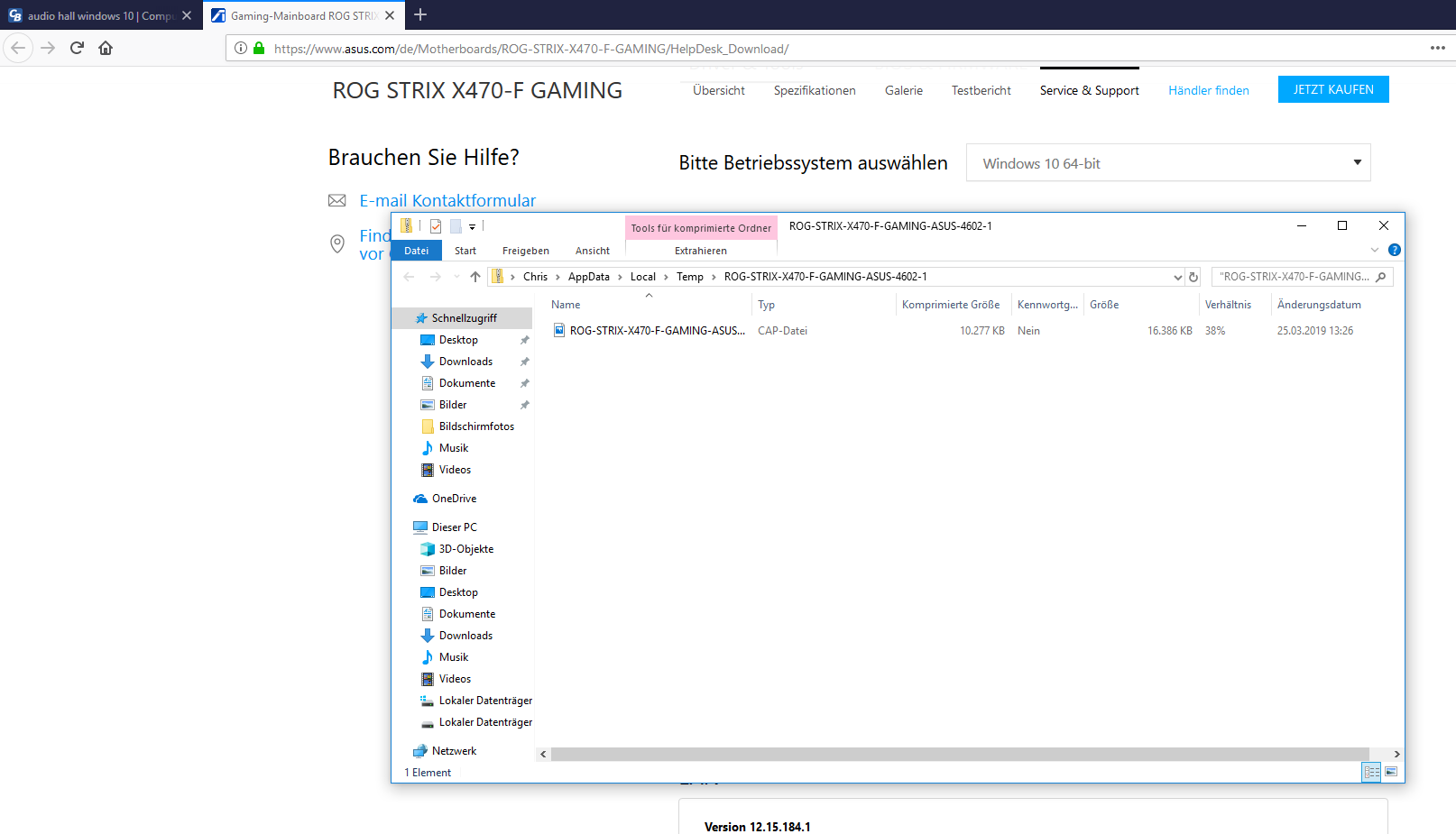The image size is (1456, 834).
Task: Click the browser address bar URL
Action: pos(531,49)
